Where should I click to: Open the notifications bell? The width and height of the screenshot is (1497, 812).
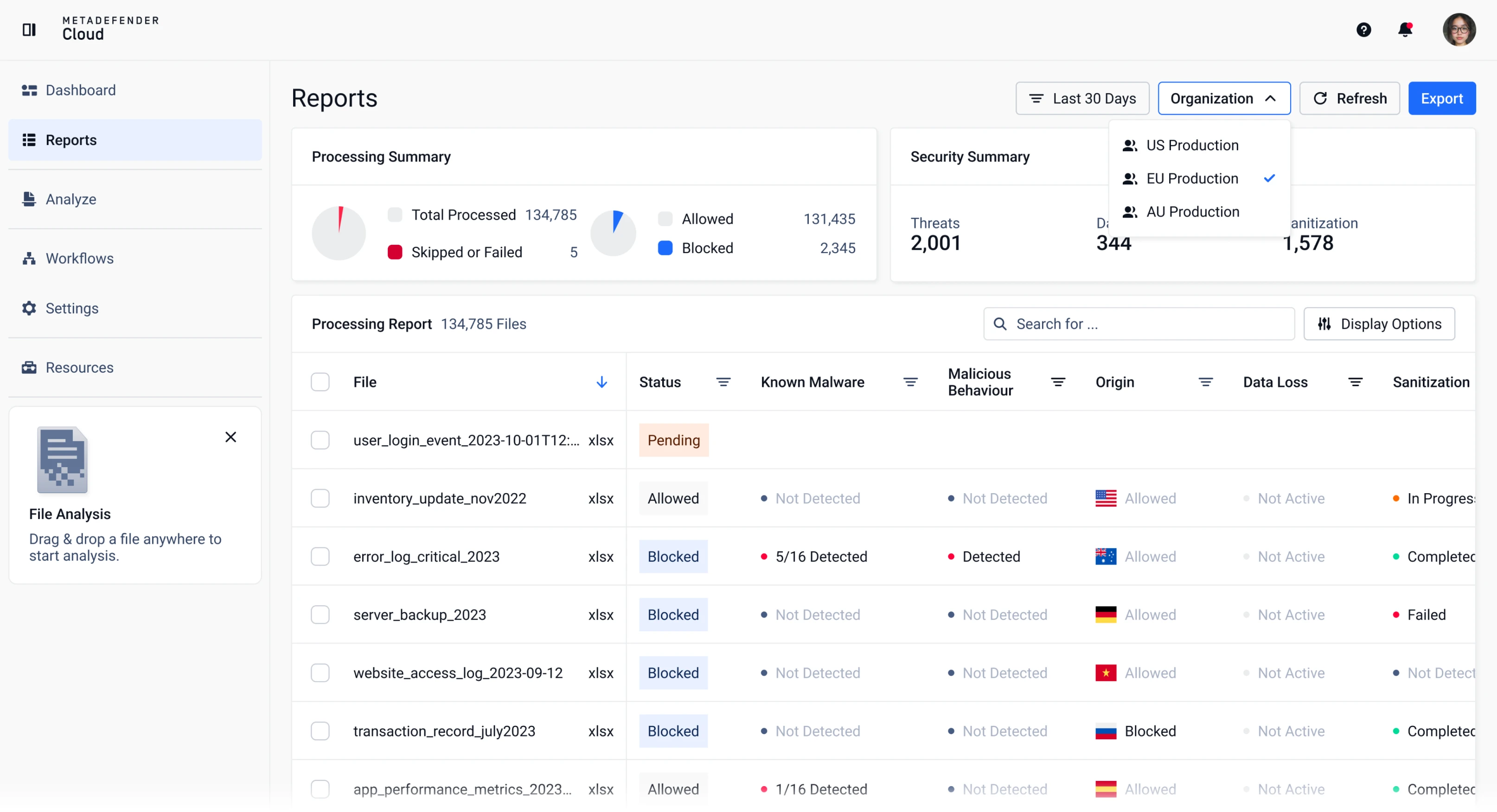pos(1405,30)
